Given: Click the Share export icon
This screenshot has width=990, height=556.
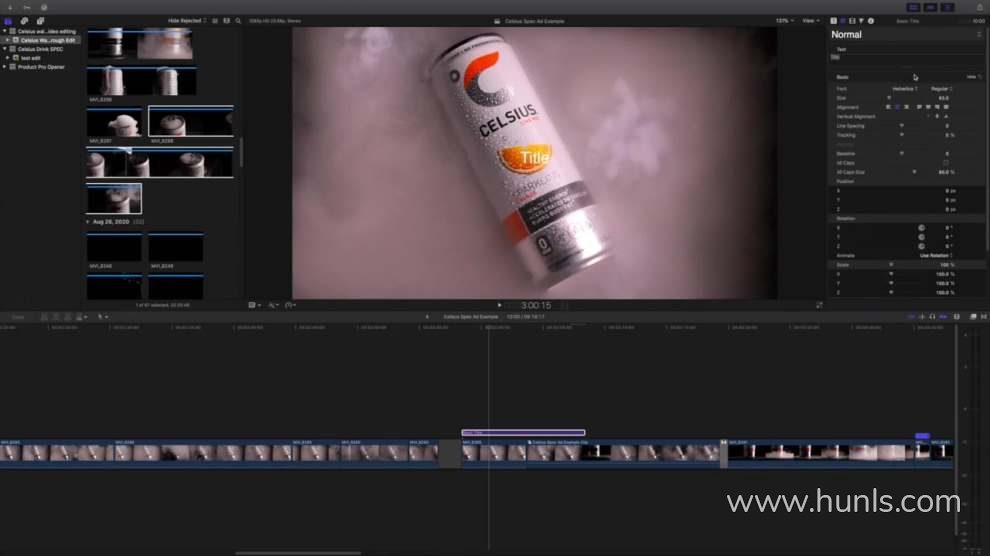Looking at the screenshot, I should click(980, 7).
